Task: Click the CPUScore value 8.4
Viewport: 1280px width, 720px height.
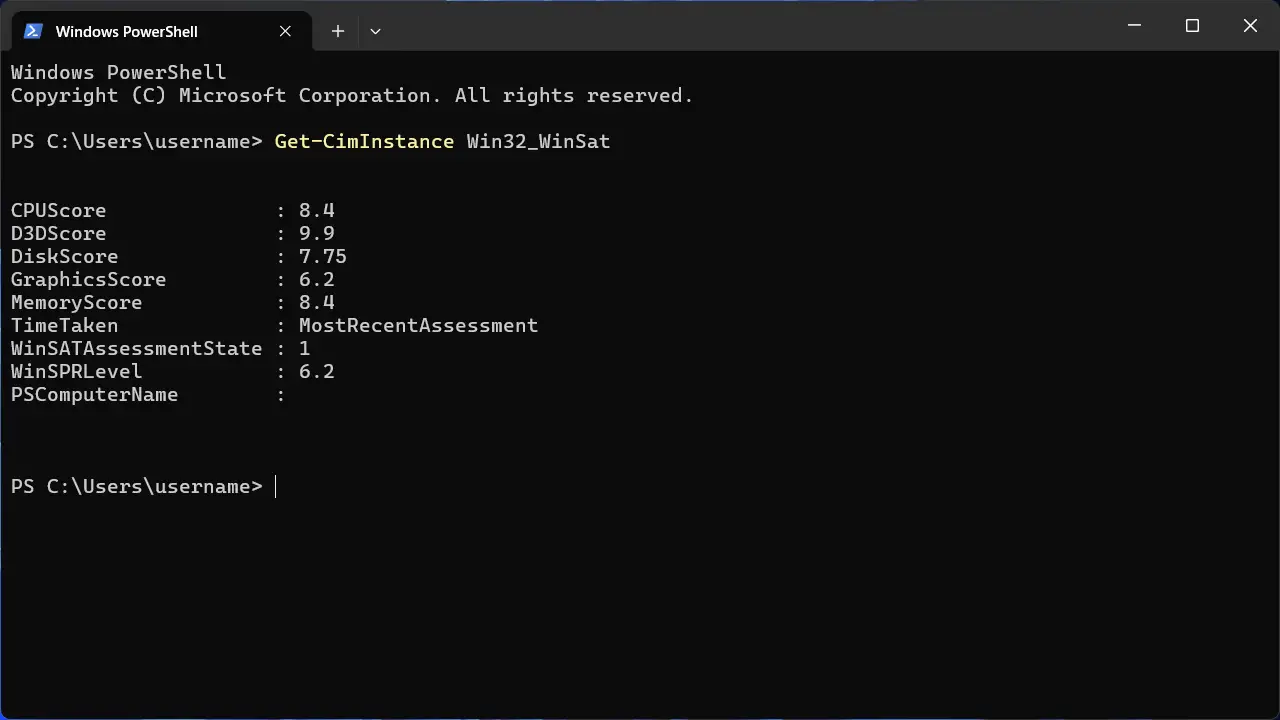Action: 316,210
